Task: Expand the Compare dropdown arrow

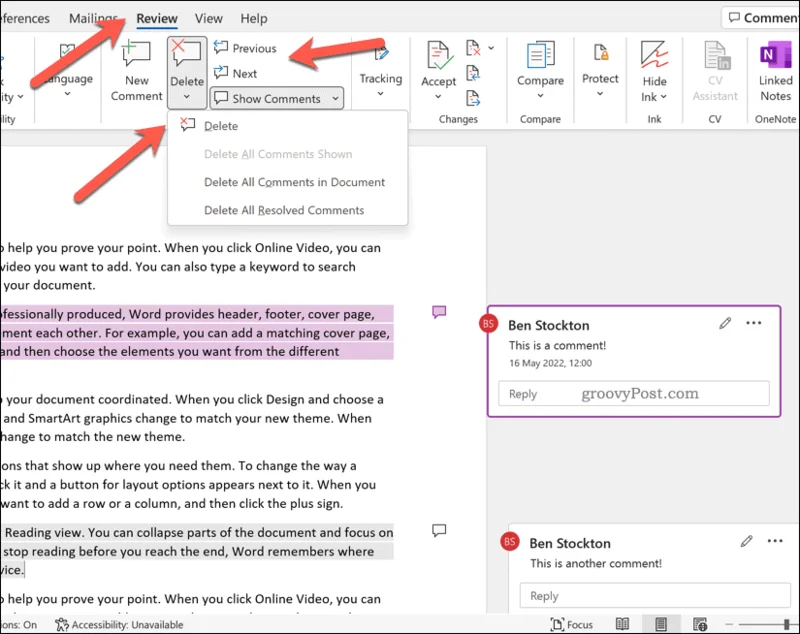Action: pos(540,95)
